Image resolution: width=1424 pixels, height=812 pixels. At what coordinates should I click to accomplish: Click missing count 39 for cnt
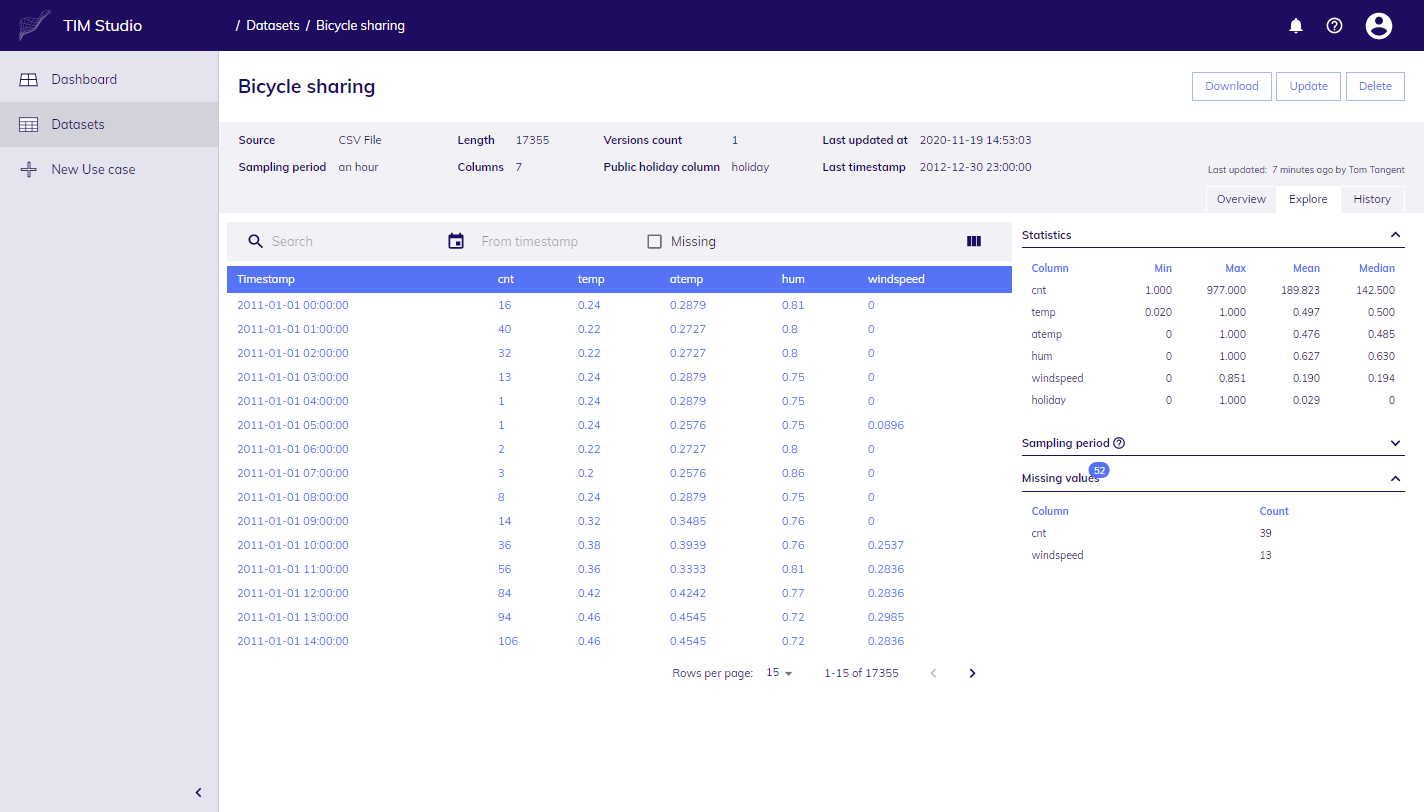(1266, 533)
